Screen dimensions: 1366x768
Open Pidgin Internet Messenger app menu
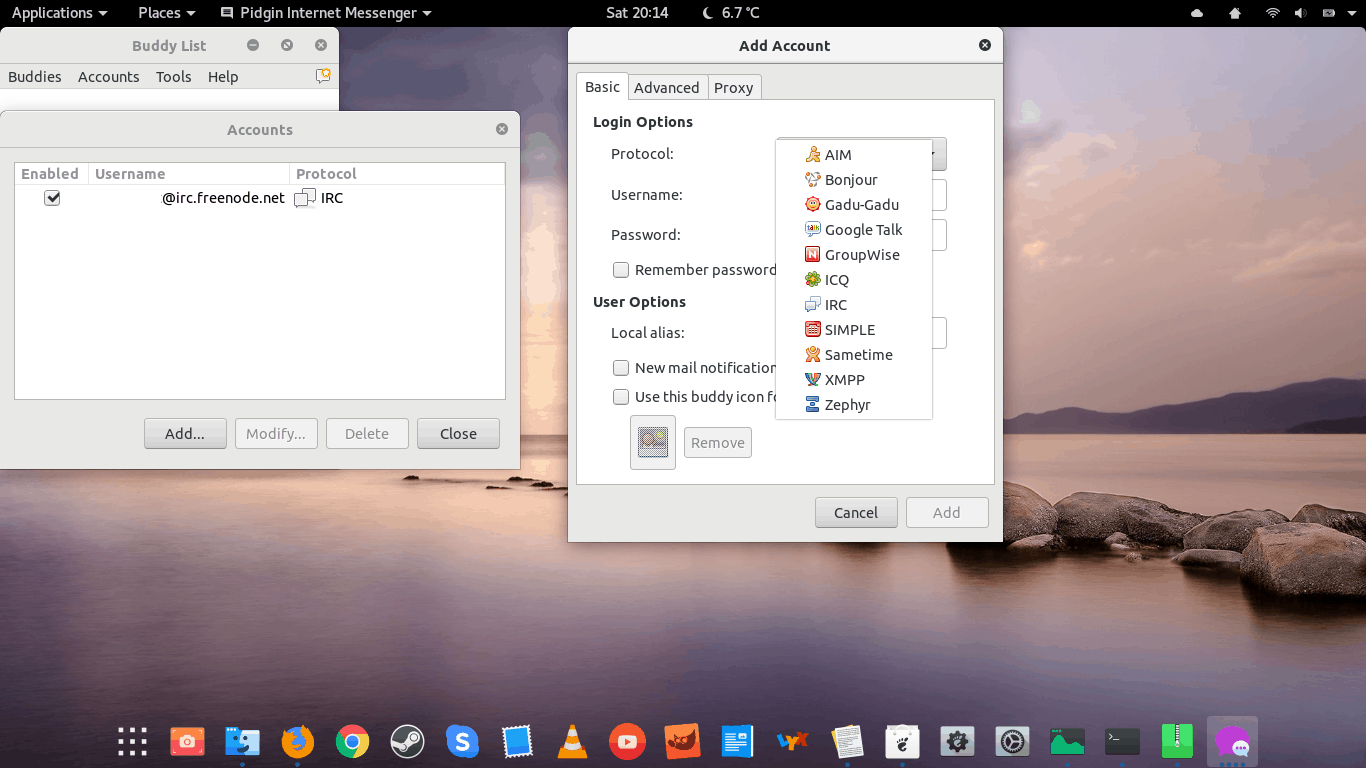[325, 13]
